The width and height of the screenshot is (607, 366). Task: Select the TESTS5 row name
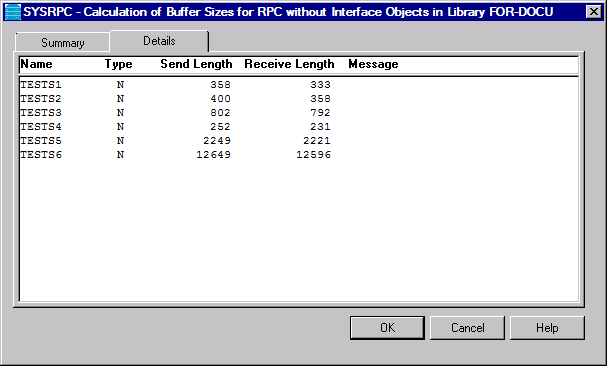point(41,140)
